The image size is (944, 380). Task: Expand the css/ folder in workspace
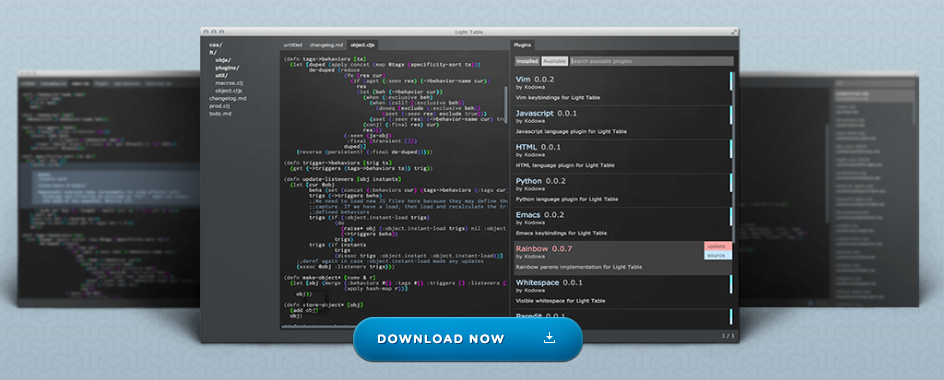click(216, 45)
